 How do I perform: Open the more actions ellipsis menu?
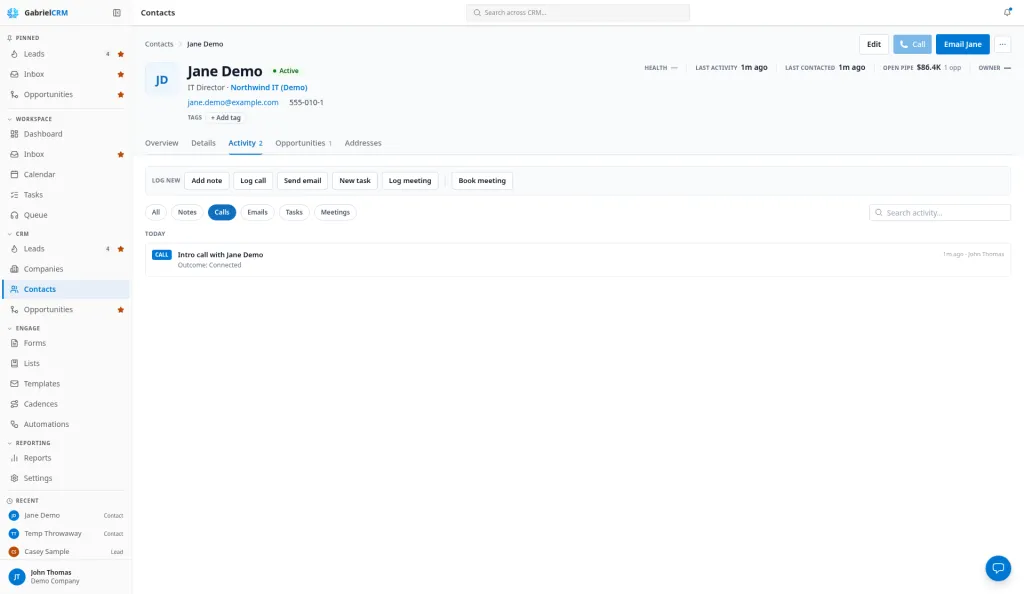tap(1002, 44)
